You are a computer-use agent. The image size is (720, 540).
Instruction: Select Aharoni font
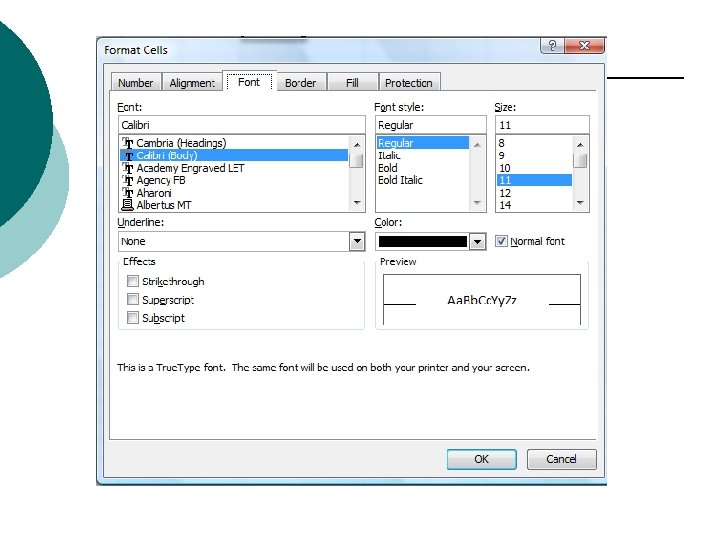point(234,193)
